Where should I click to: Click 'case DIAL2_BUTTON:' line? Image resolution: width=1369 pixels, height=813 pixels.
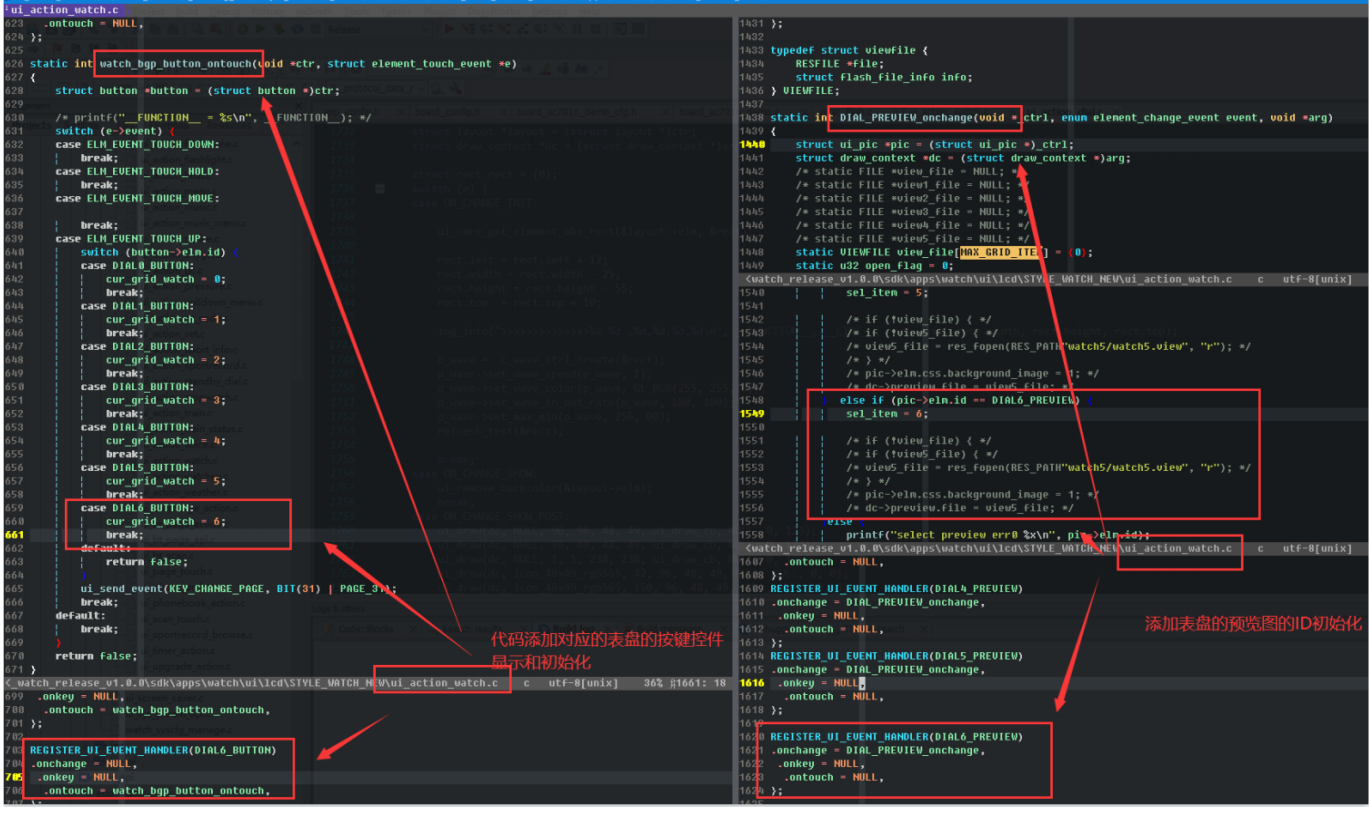[137, 346]
